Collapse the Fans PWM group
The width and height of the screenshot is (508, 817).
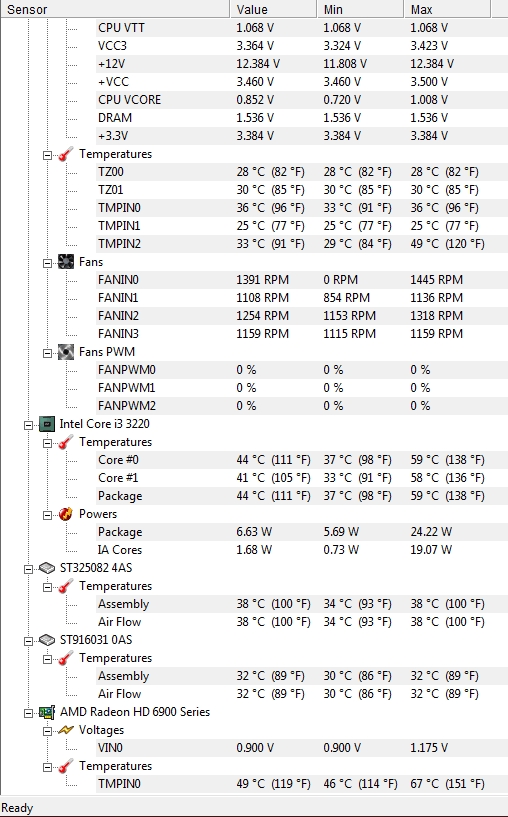pos(47,354)
